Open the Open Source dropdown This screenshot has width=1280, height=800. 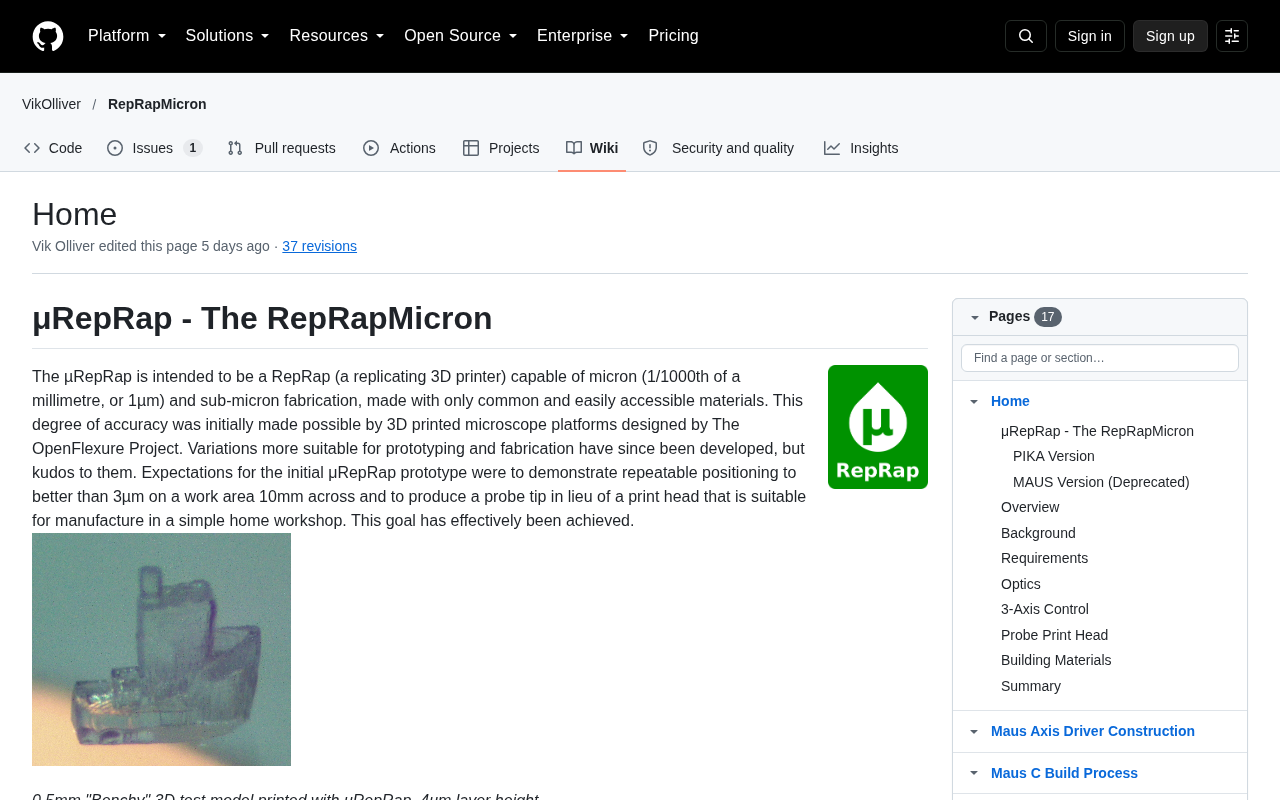tap(461, 36)
